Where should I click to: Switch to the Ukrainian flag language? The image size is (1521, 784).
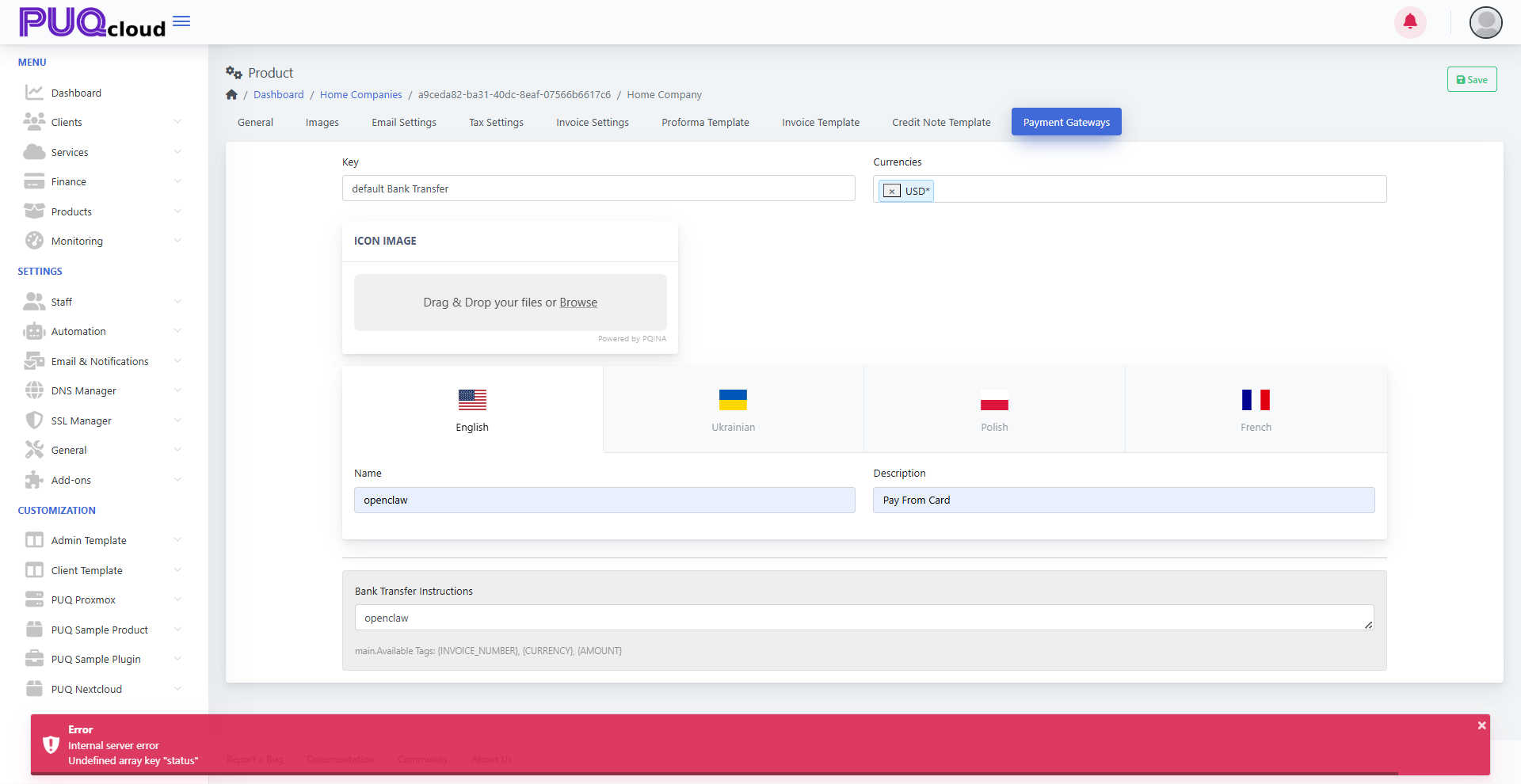tap(733, 409)
